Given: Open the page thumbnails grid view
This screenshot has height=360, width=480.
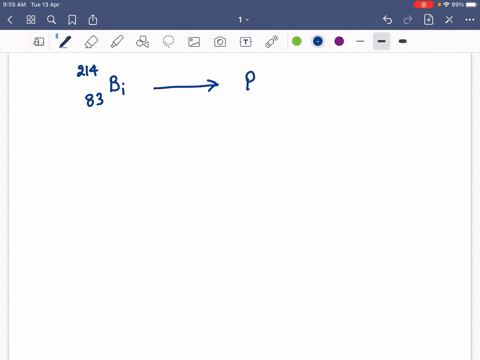Looking at the screenshot, I should 31,20.
